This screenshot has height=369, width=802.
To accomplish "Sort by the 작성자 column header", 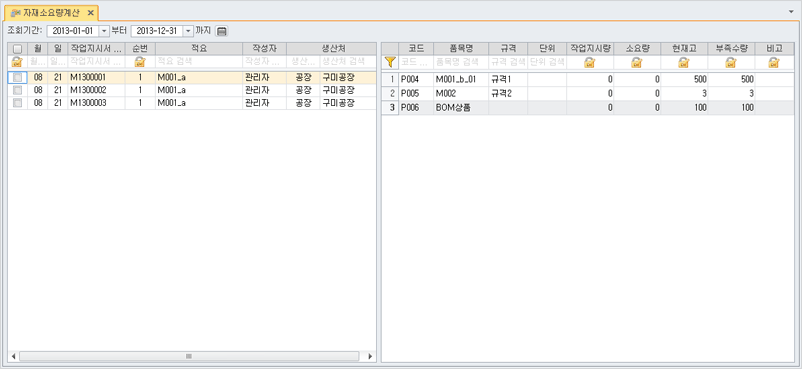I will pos(264,49).
